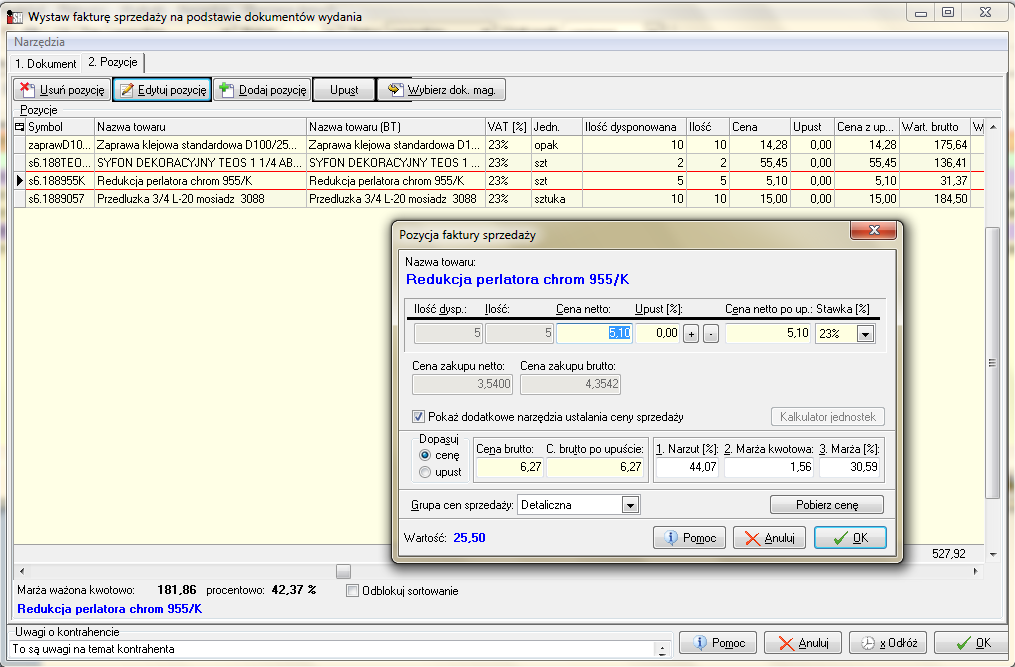Click the table column chooser icon beside Symbol
This screenshot has width=1015, height=667.
pos(19,127)
